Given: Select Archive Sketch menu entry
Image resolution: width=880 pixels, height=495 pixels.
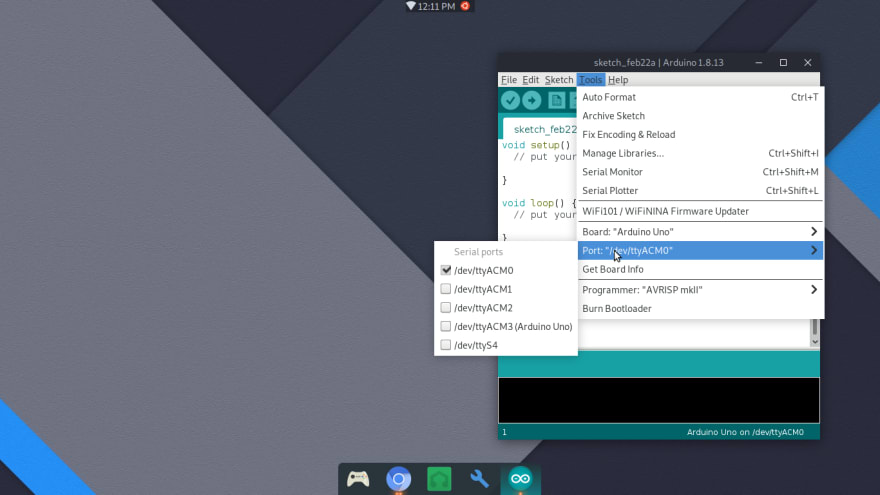Looking at the screenshot, I should [700, 116].
